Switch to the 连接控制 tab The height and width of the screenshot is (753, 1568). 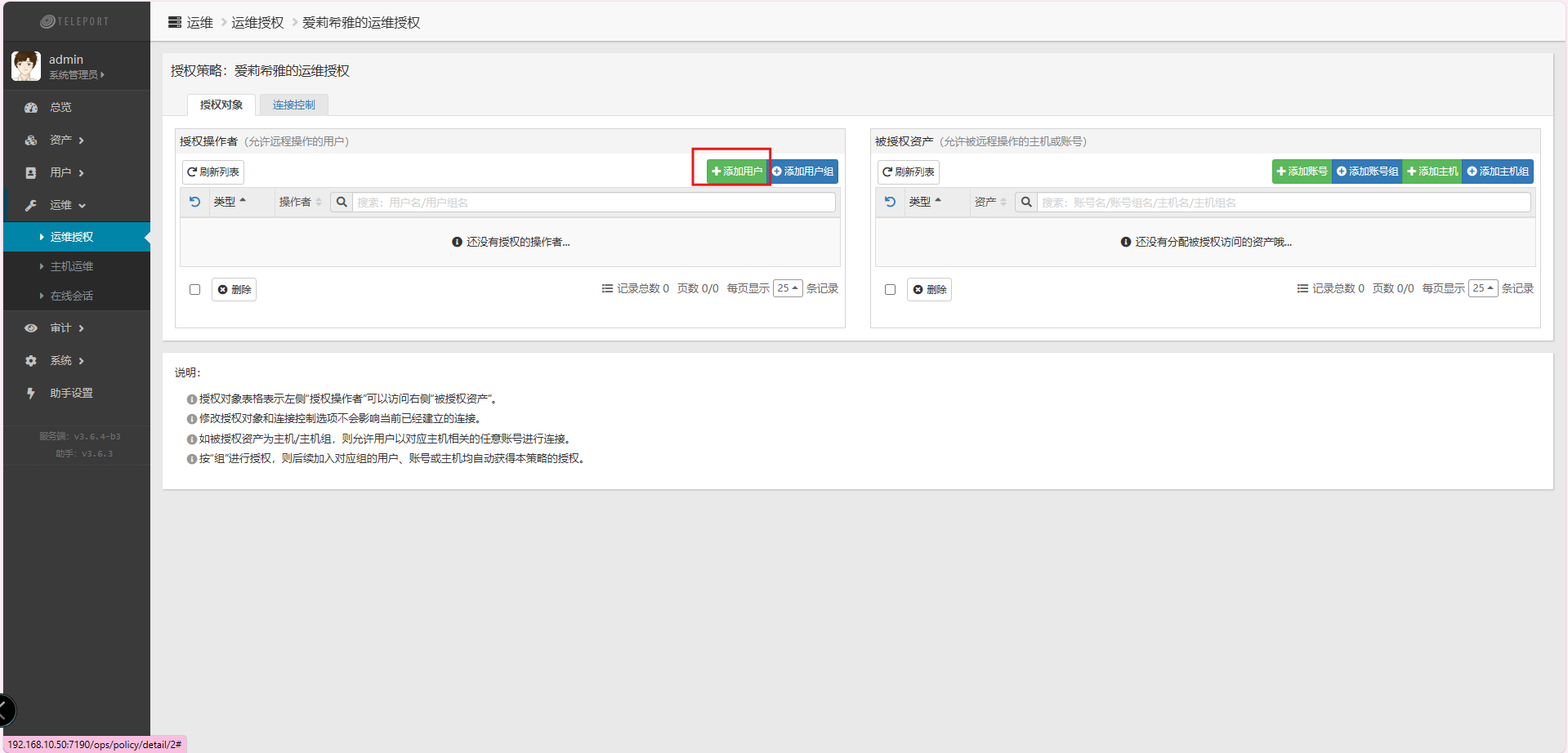pyautogui.click(x=293, y=105)
